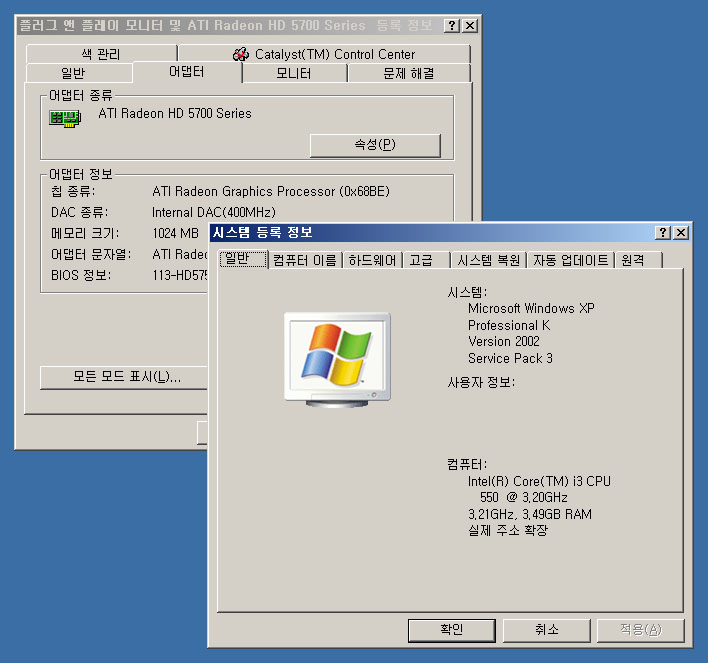Select the 어댑터 tab
Screen dimensions: 708x663
tap(186, 71)
